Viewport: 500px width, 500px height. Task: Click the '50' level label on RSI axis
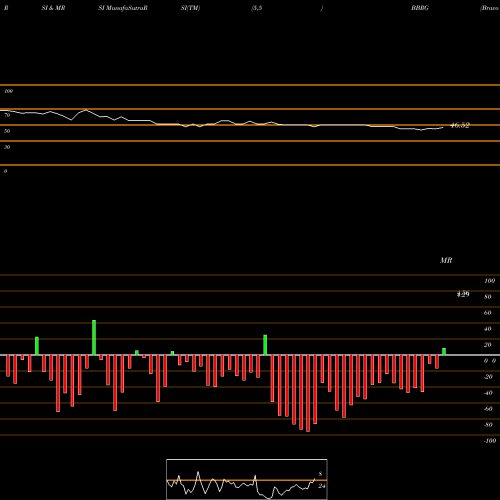click(x=7, y=131)
